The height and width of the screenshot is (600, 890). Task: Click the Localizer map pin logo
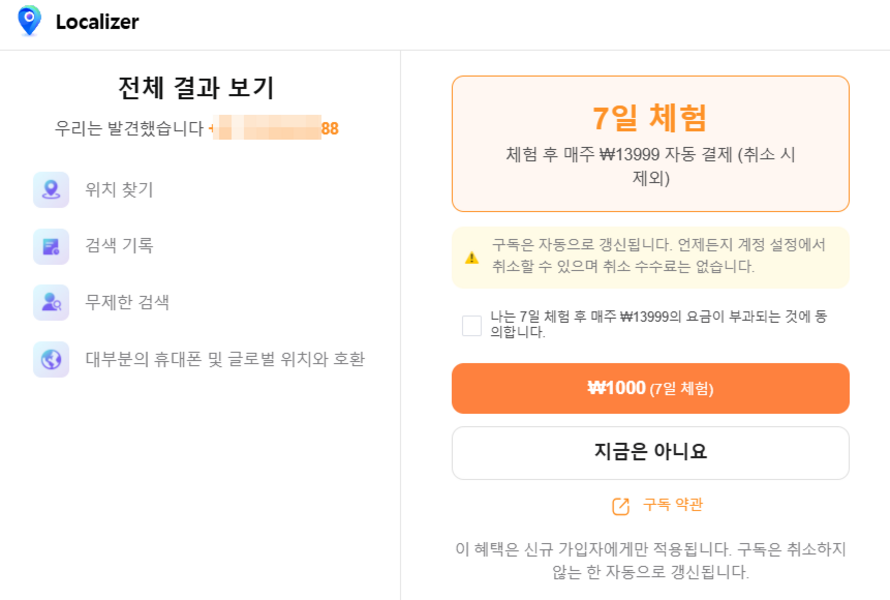30,21
